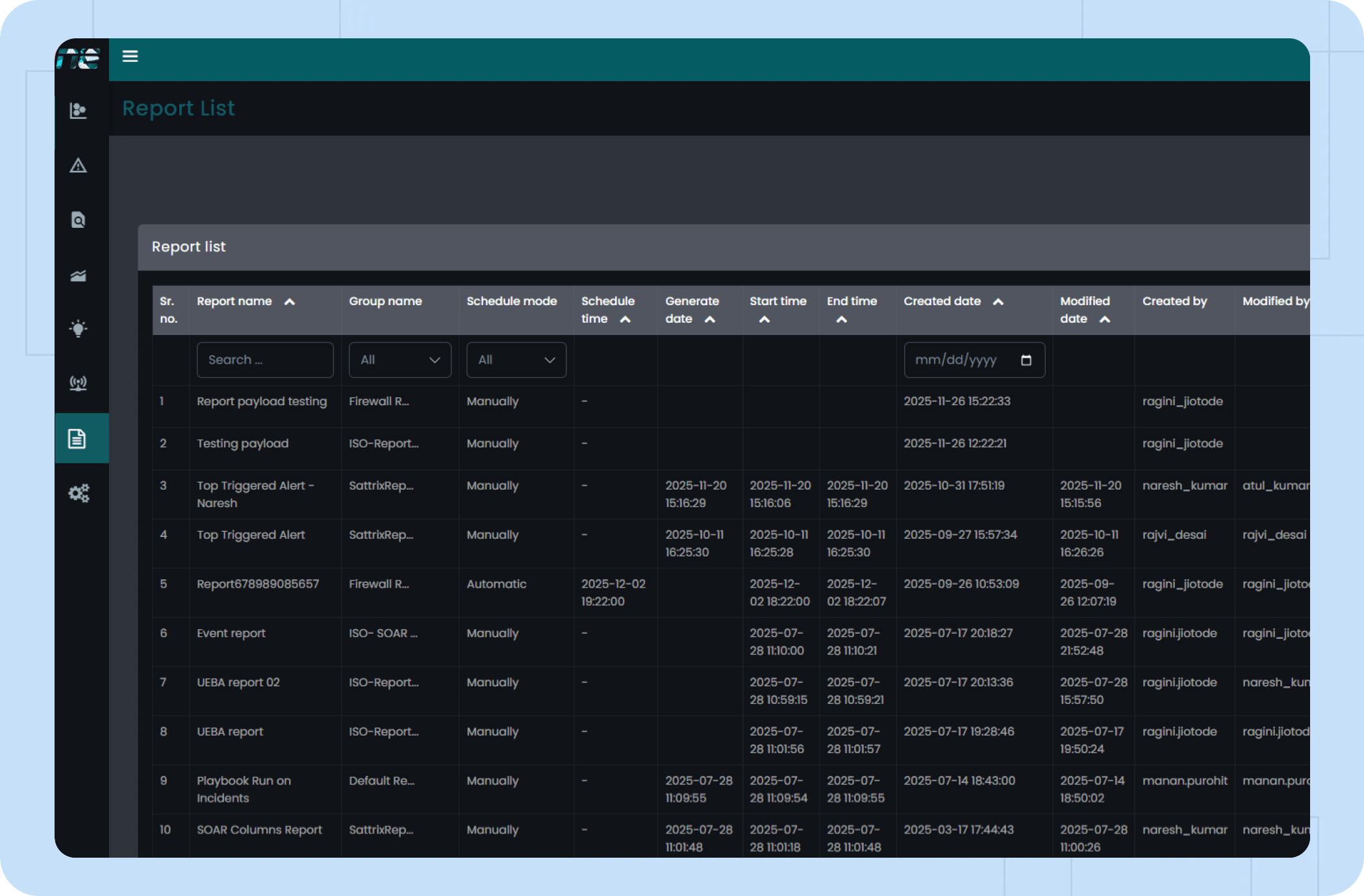
Task: Sort by Modified date arrow
Action: point(1104,319)
